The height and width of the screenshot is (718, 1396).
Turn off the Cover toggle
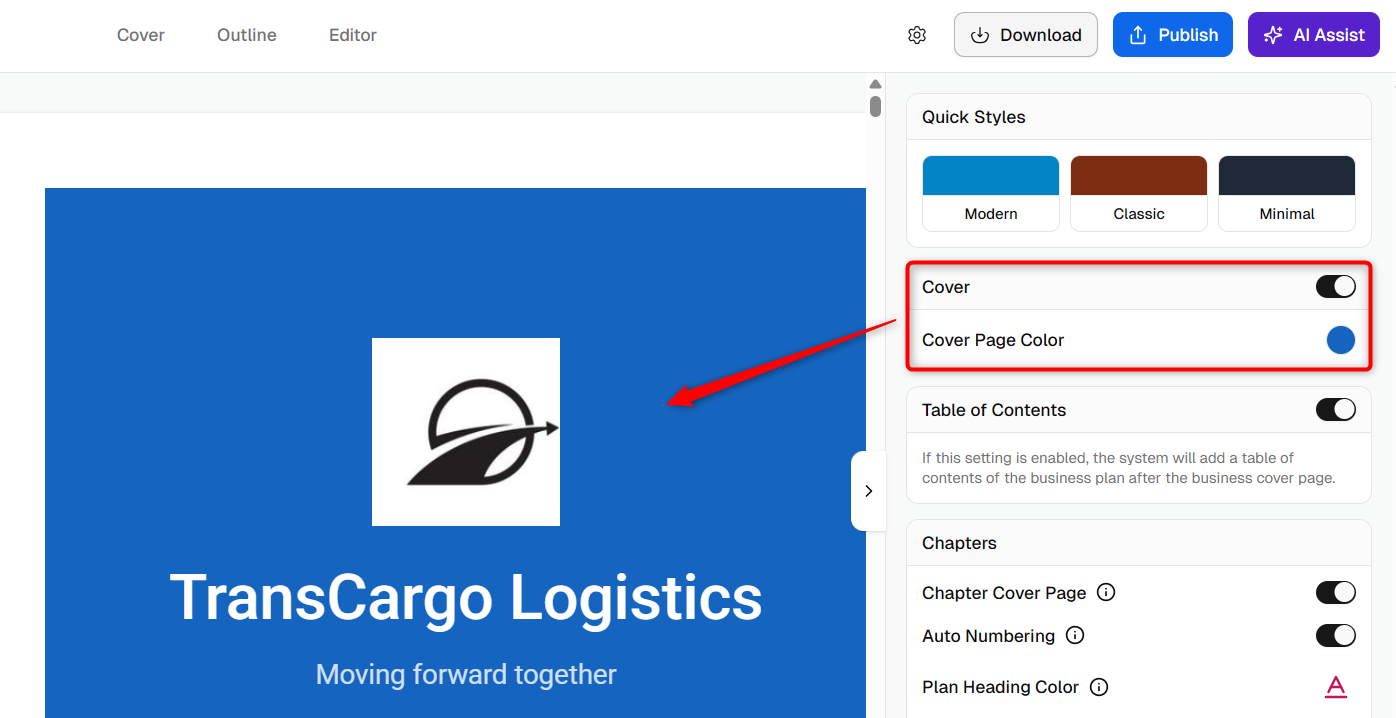[1336, 287]
